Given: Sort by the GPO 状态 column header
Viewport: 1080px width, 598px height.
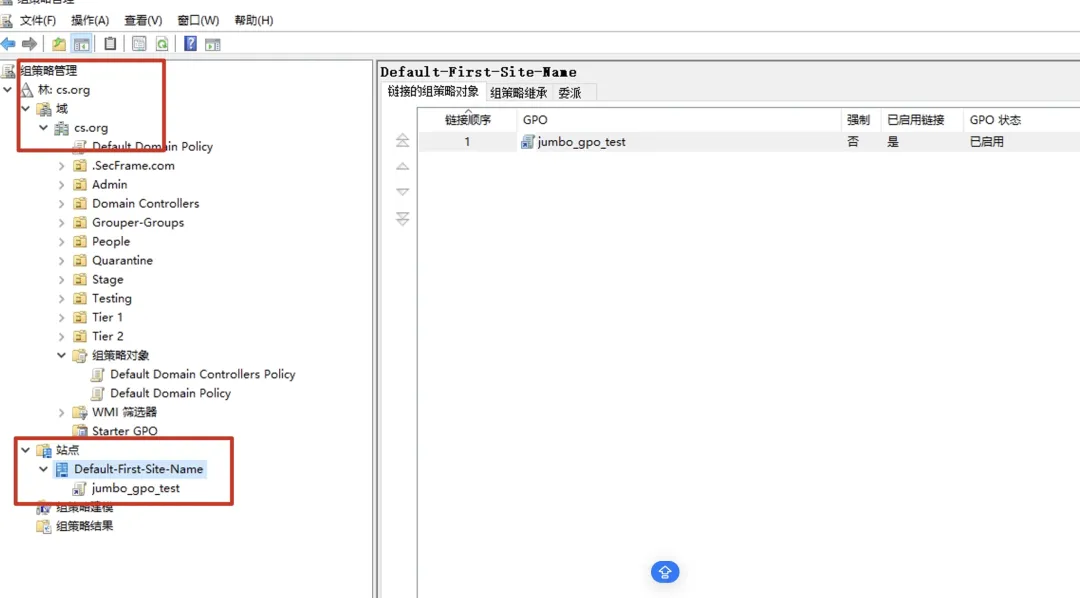Looking at the screenshot, I should point(1021,120).
